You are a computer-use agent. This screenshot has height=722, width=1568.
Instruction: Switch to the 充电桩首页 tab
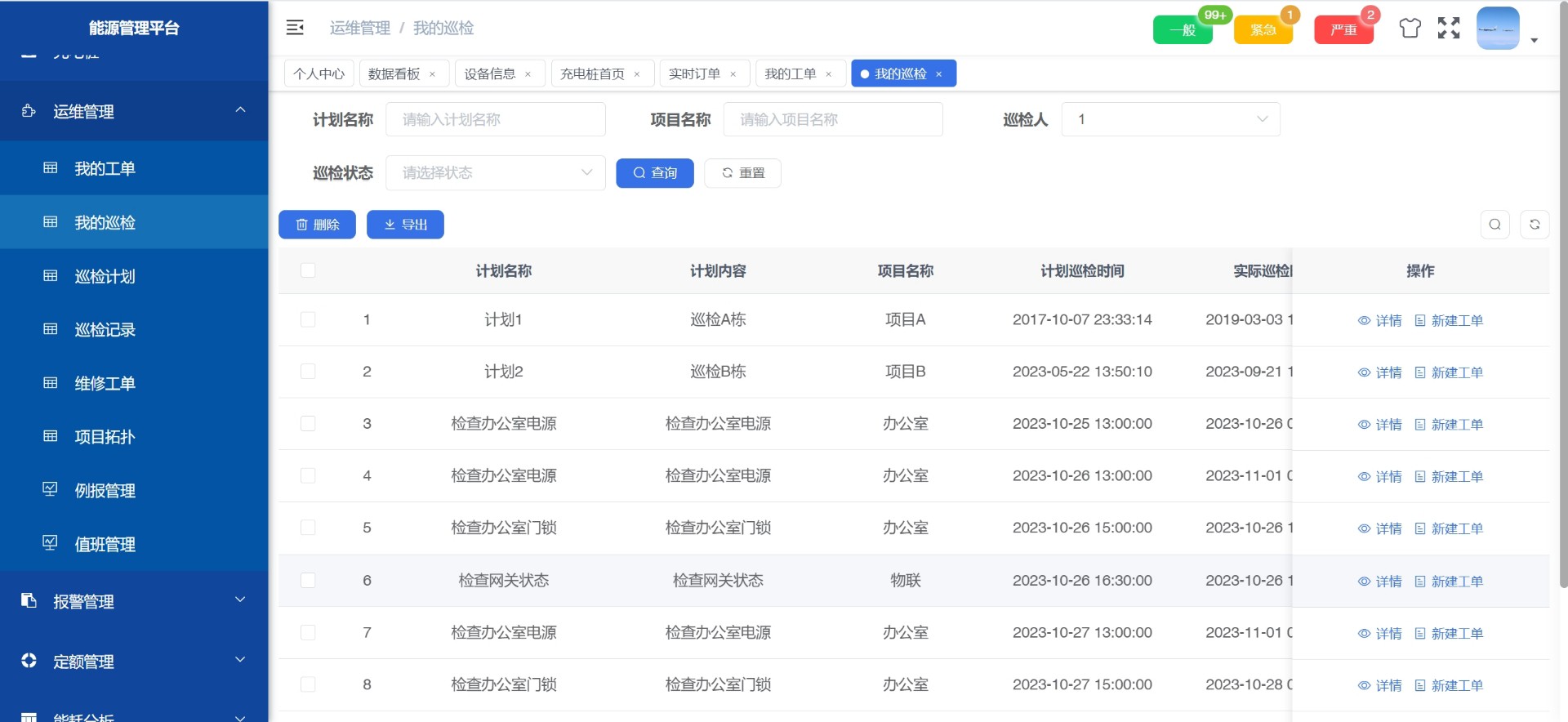[592, 74]
